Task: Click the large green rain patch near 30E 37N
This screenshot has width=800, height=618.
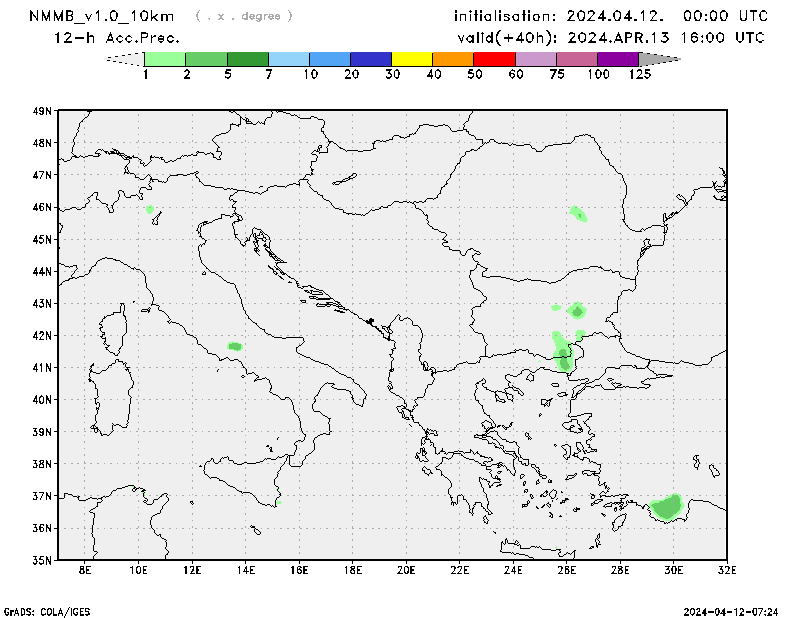Action: pyautogui.click(x=668, y=507)
